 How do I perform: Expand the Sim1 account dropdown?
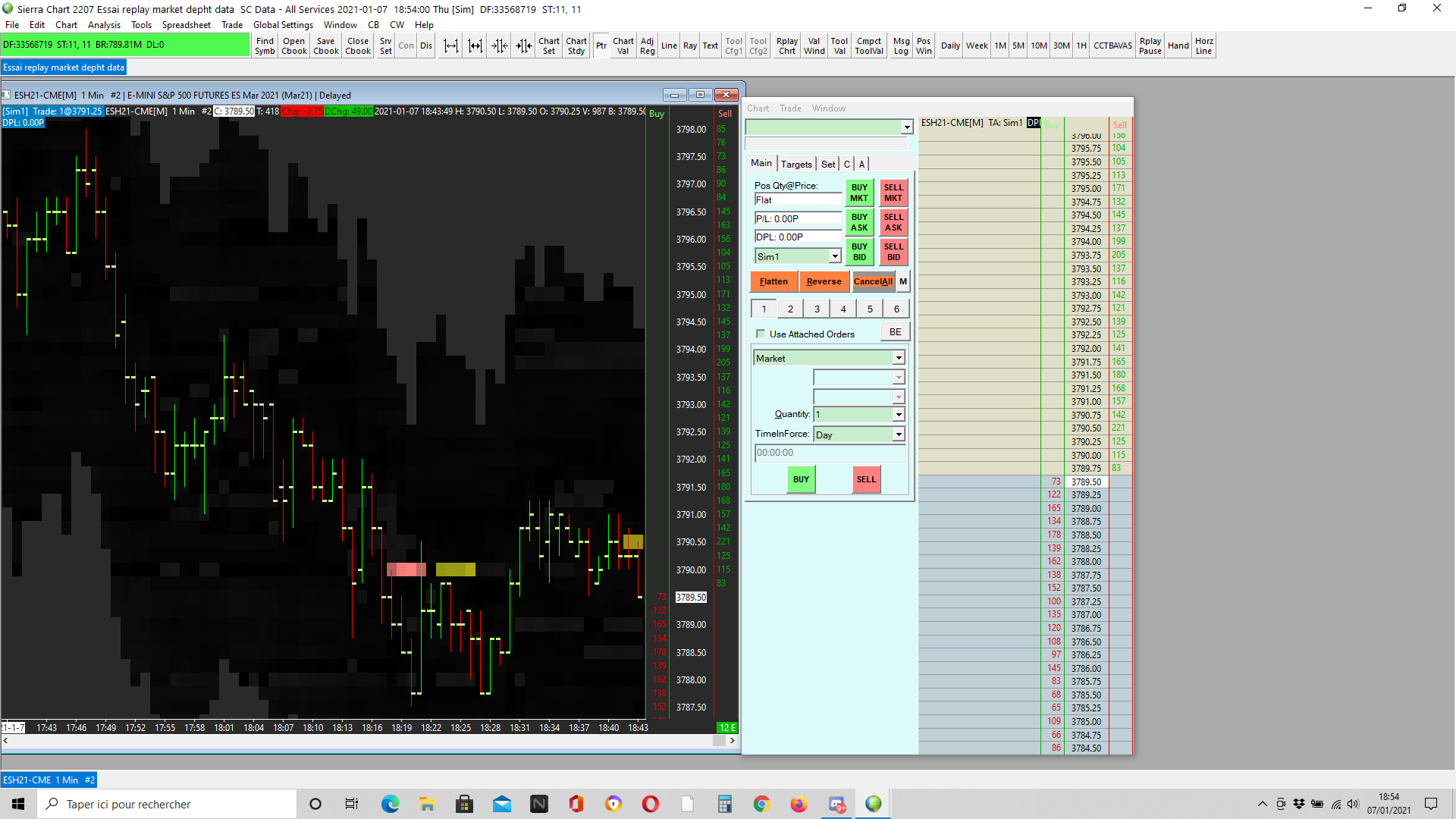point(835,256)
